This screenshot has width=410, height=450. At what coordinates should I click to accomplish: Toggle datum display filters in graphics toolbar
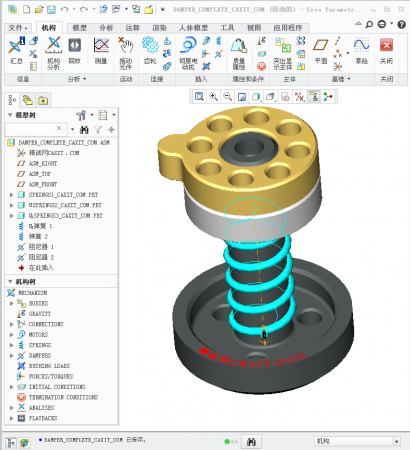pos(300,97)
